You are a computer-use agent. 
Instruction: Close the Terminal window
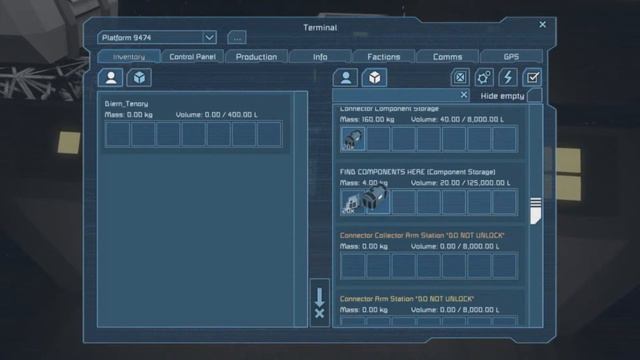click(542, 24)
